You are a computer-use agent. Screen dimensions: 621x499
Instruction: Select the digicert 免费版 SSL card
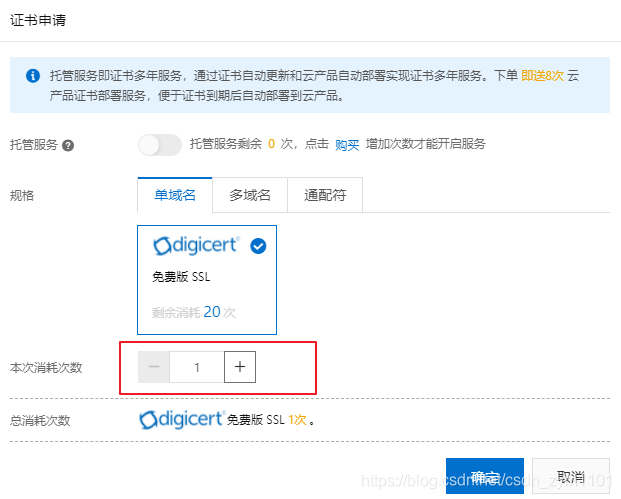(207, 280)
